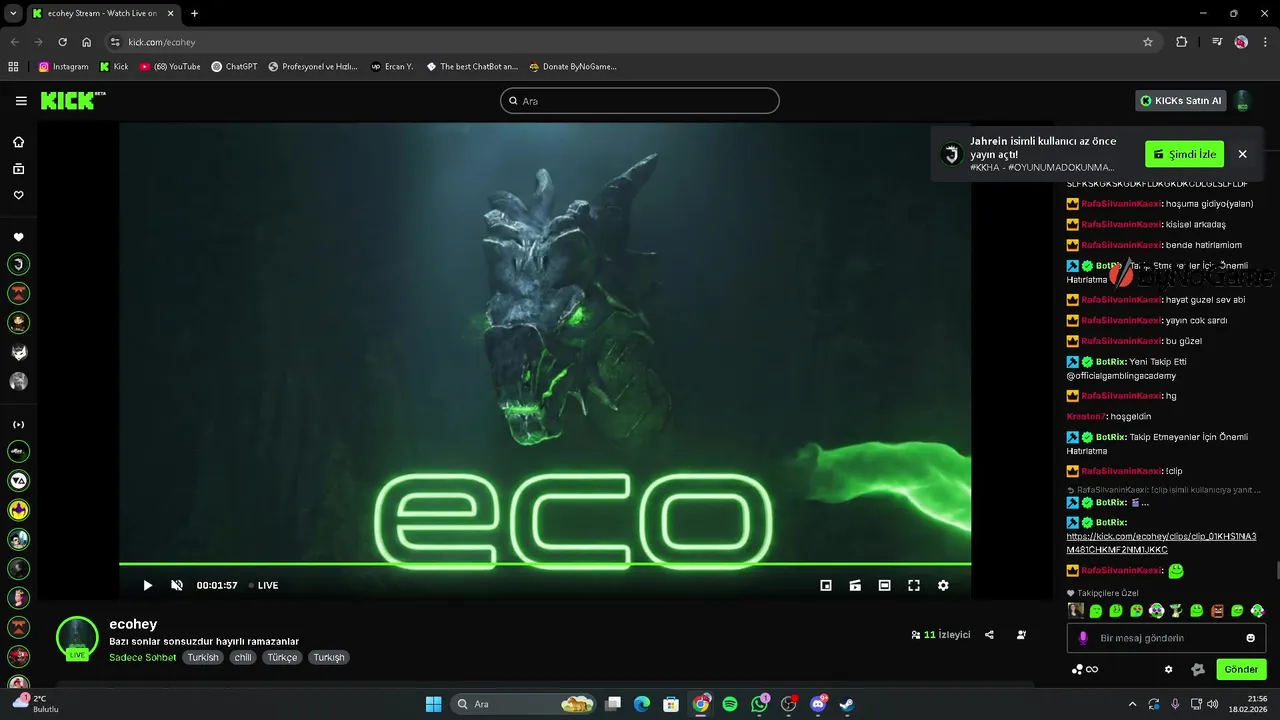Open emoji picker in chat box
The height and width of the screenshot is (720, 1280).
tap(1250, 638)
